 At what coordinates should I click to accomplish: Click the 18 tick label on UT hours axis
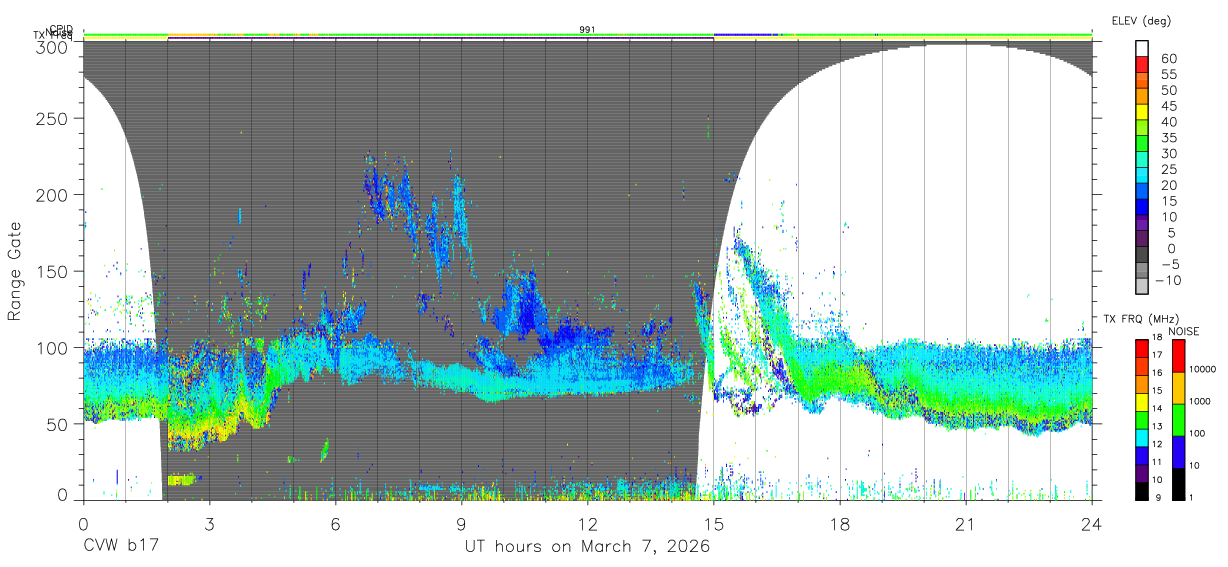[840, 523]
